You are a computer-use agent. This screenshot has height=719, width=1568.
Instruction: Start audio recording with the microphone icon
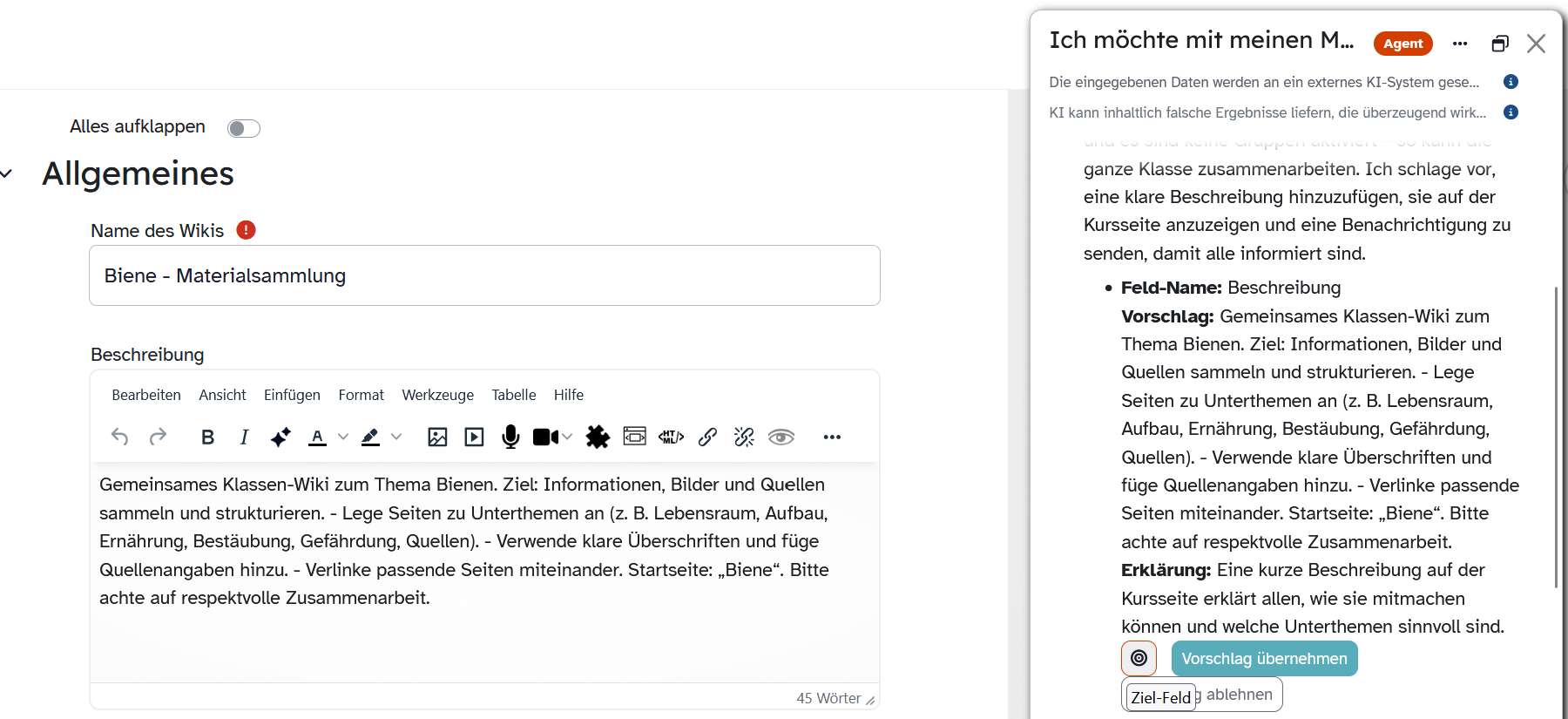[x=510, y=438]
